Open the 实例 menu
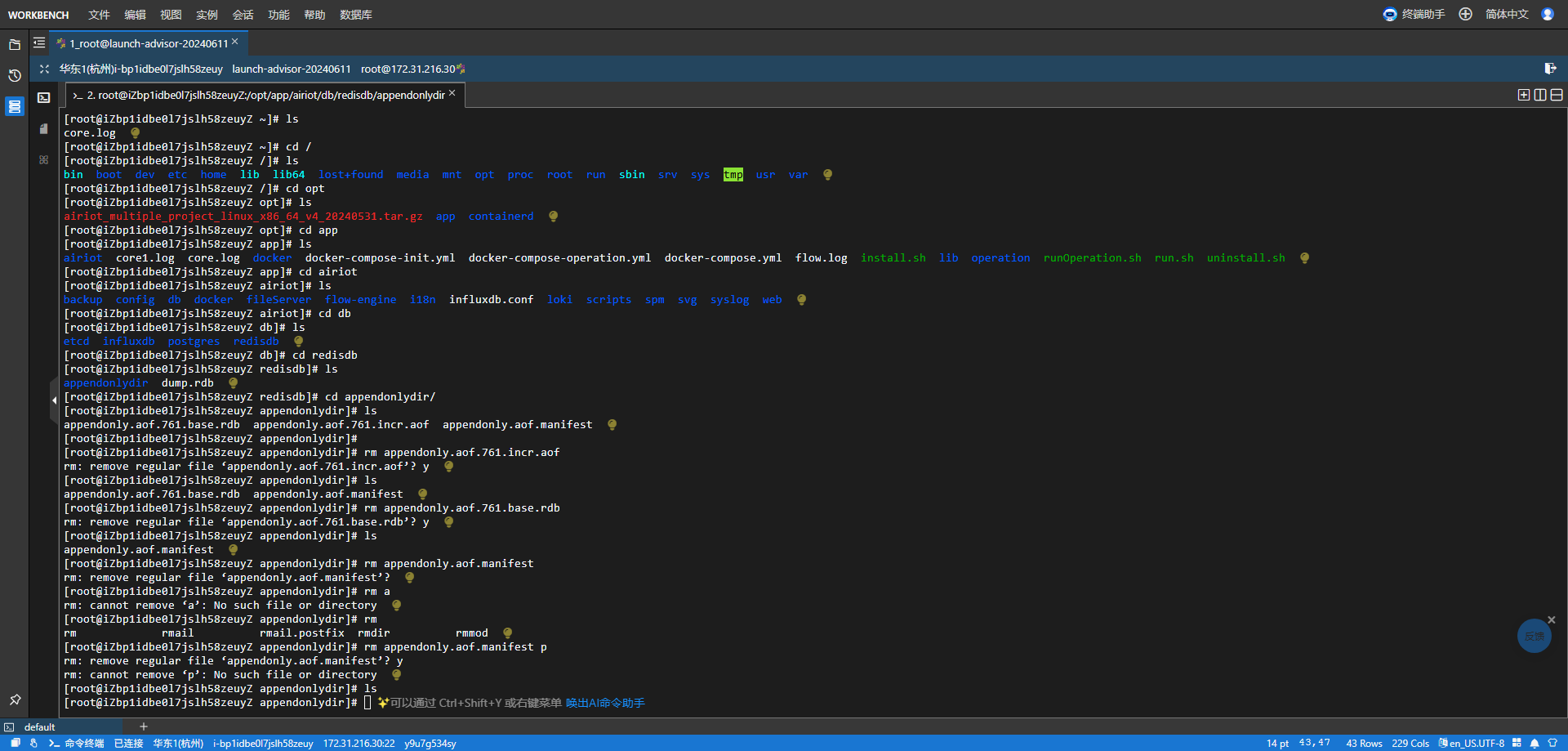The width and height of the screenshot is (1568, 751). (x=207, y=15)
